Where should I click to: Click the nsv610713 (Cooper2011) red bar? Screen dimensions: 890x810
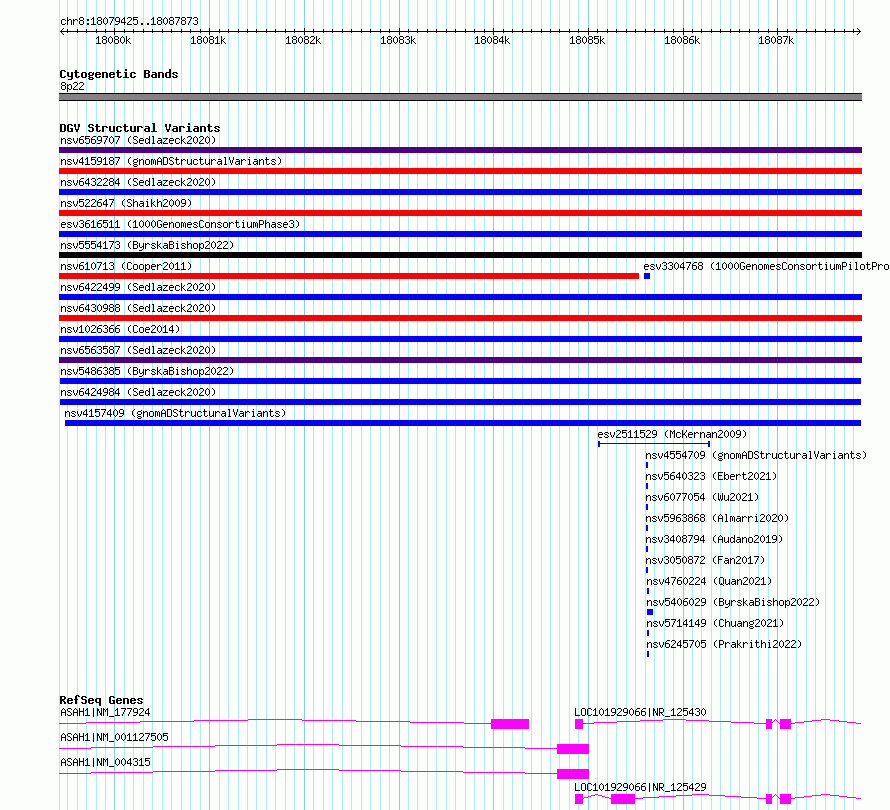coord(349,276)
